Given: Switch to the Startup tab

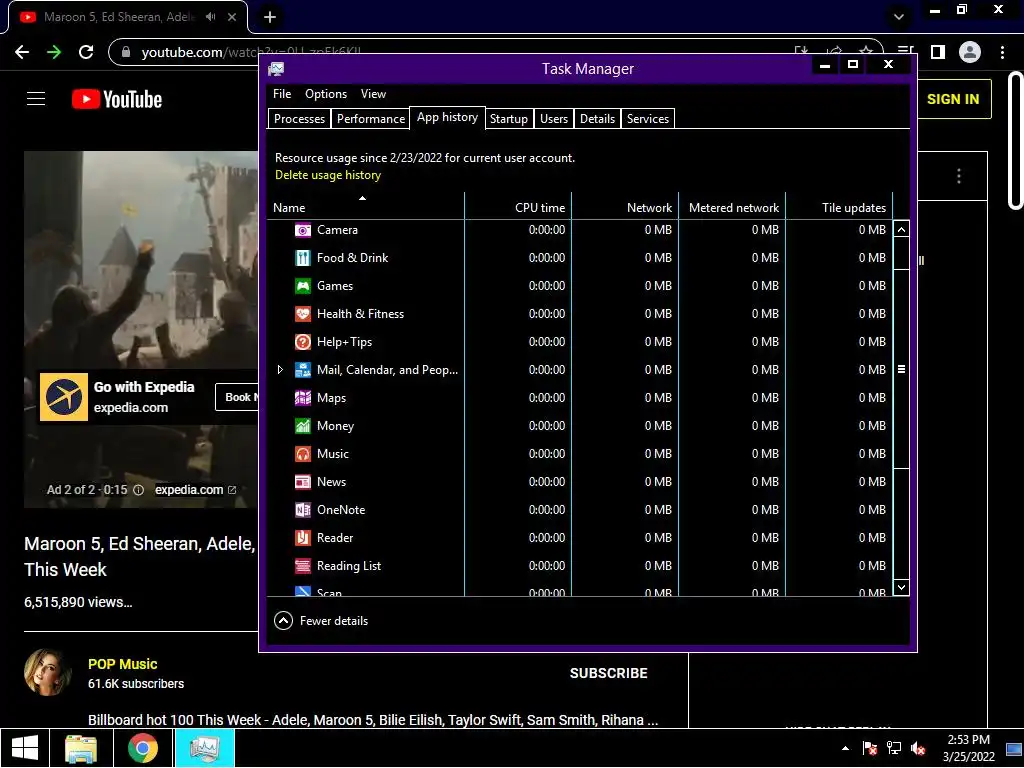Looking at the screenshot, I should point(509,119).
